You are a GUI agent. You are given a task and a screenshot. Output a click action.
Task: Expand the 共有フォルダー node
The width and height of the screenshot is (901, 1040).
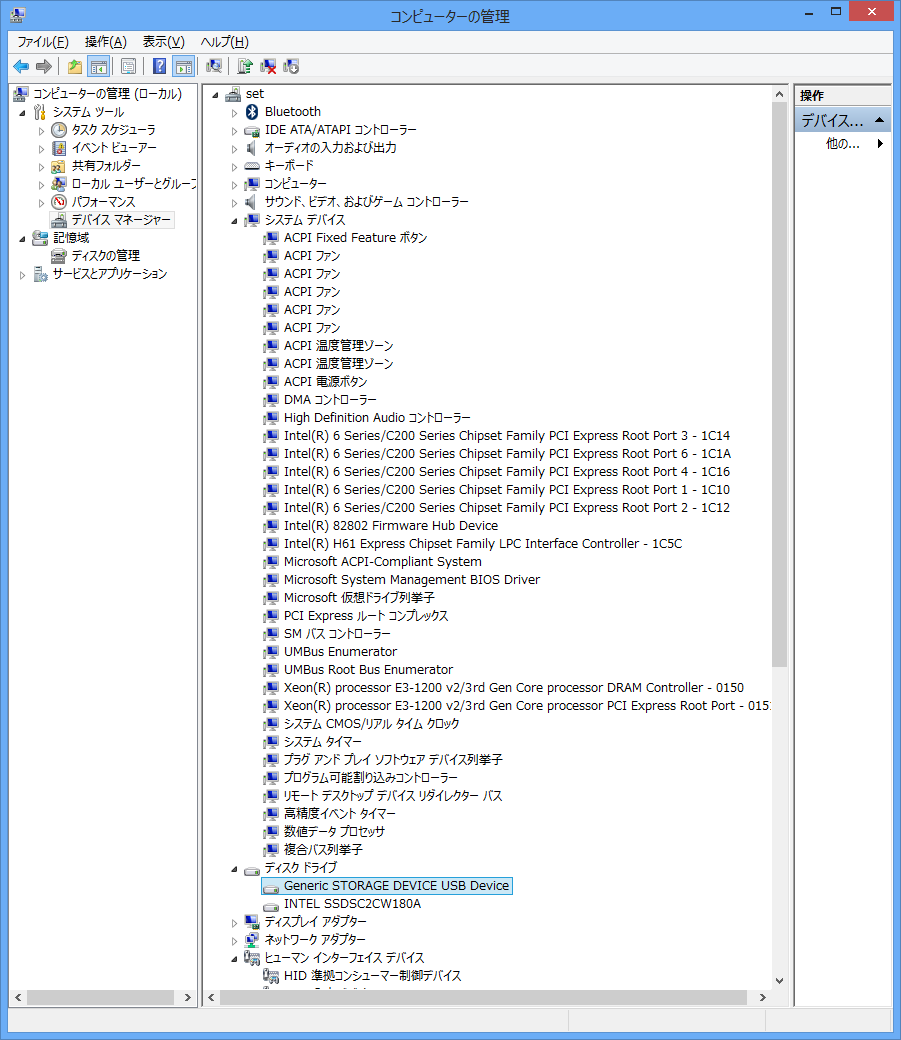41,166
